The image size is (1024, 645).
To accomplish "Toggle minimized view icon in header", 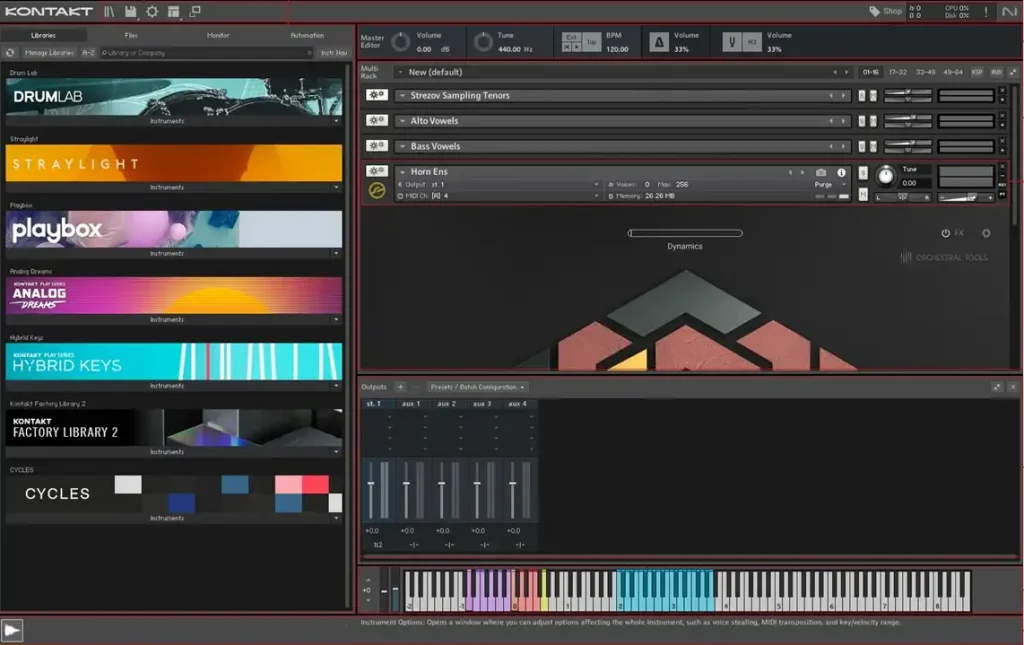I will click(x=195, y=12).
